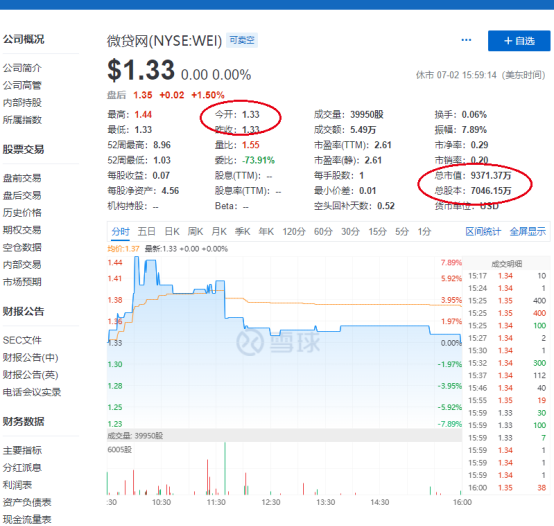
Task: Click the 空头回补天数 0.52 value
Action: [386, 206]
